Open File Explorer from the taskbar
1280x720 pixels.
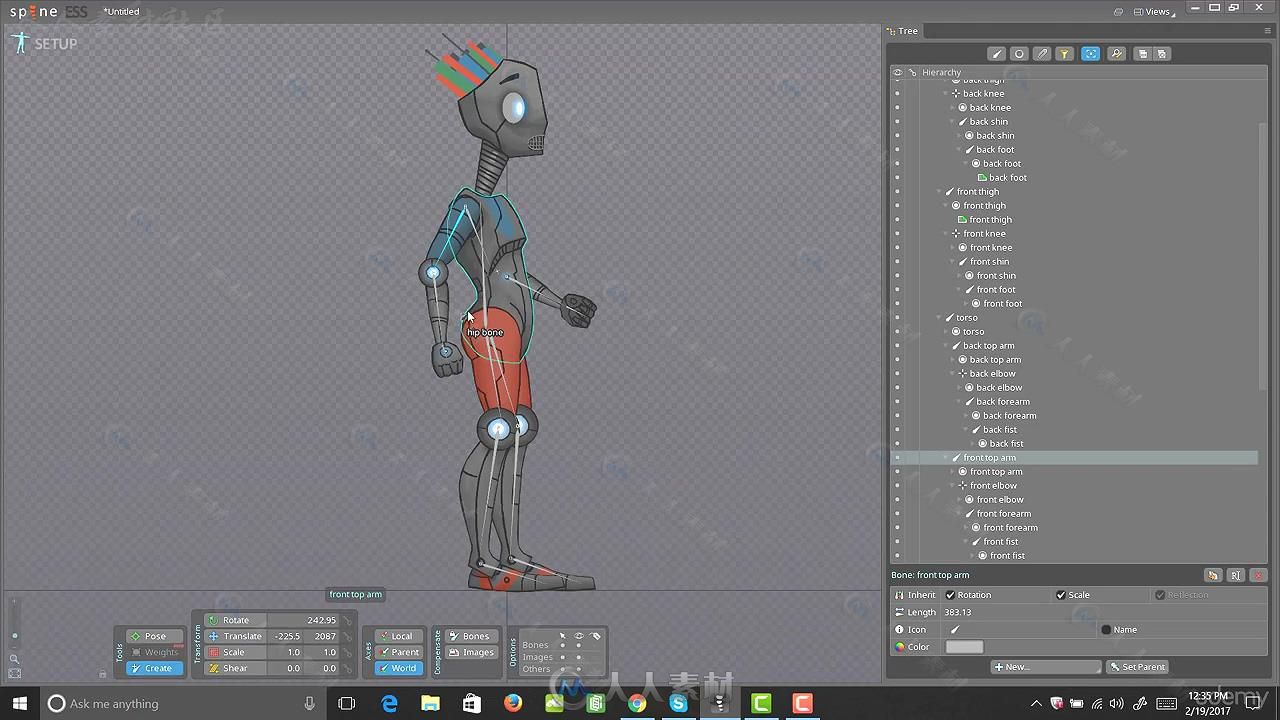(x=430, y=703)
